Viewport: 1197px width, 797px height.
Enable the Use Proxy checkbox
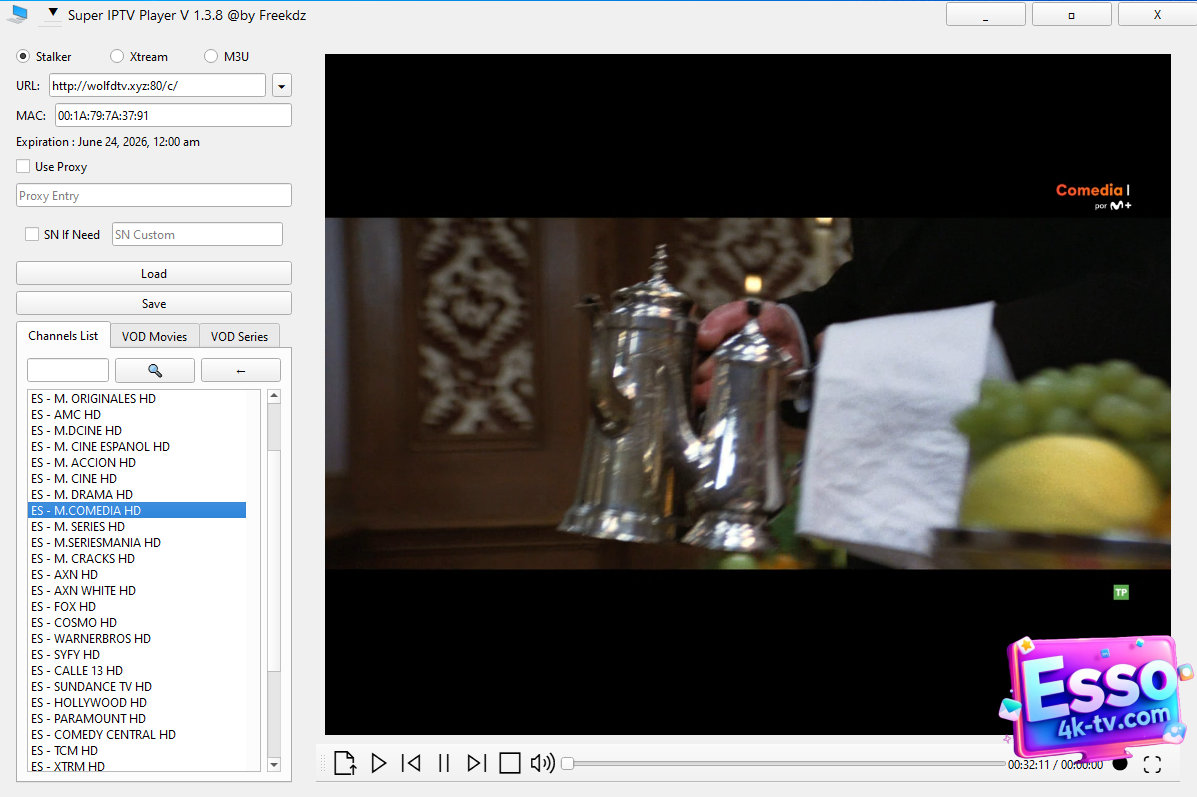(22, 166)
